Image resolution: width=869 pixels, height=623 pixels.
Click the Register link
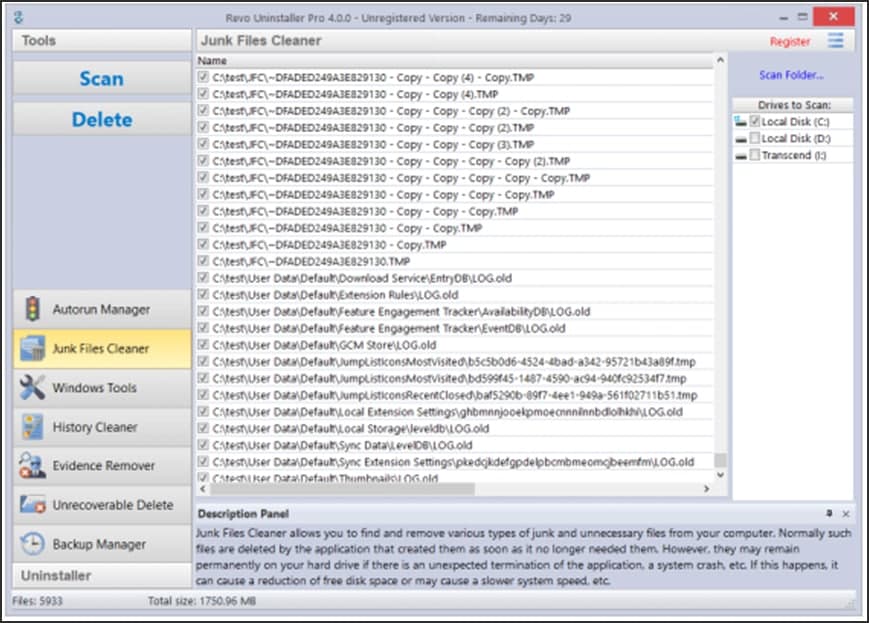coord(789,41)
